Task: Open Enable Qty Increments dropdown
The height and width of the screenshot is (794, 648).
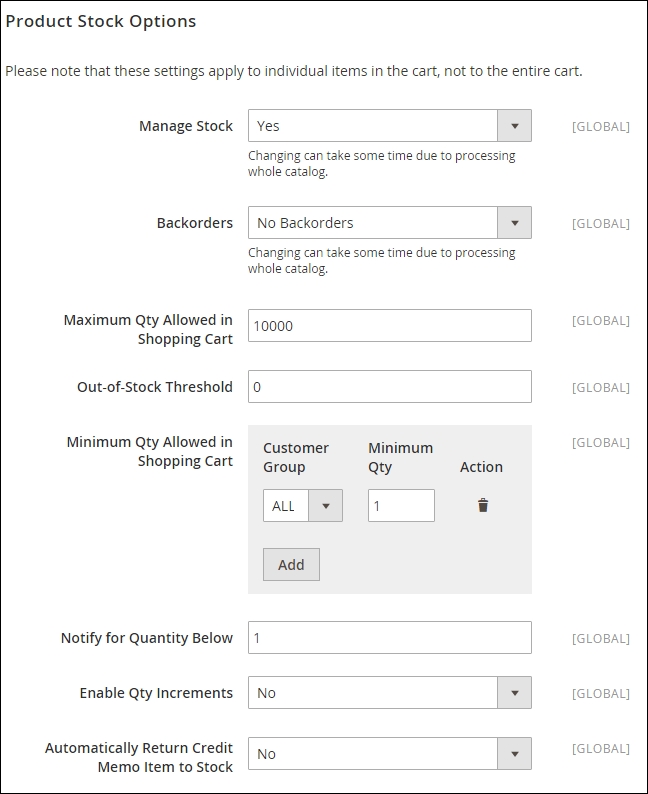Action: (x=390, y=693)
